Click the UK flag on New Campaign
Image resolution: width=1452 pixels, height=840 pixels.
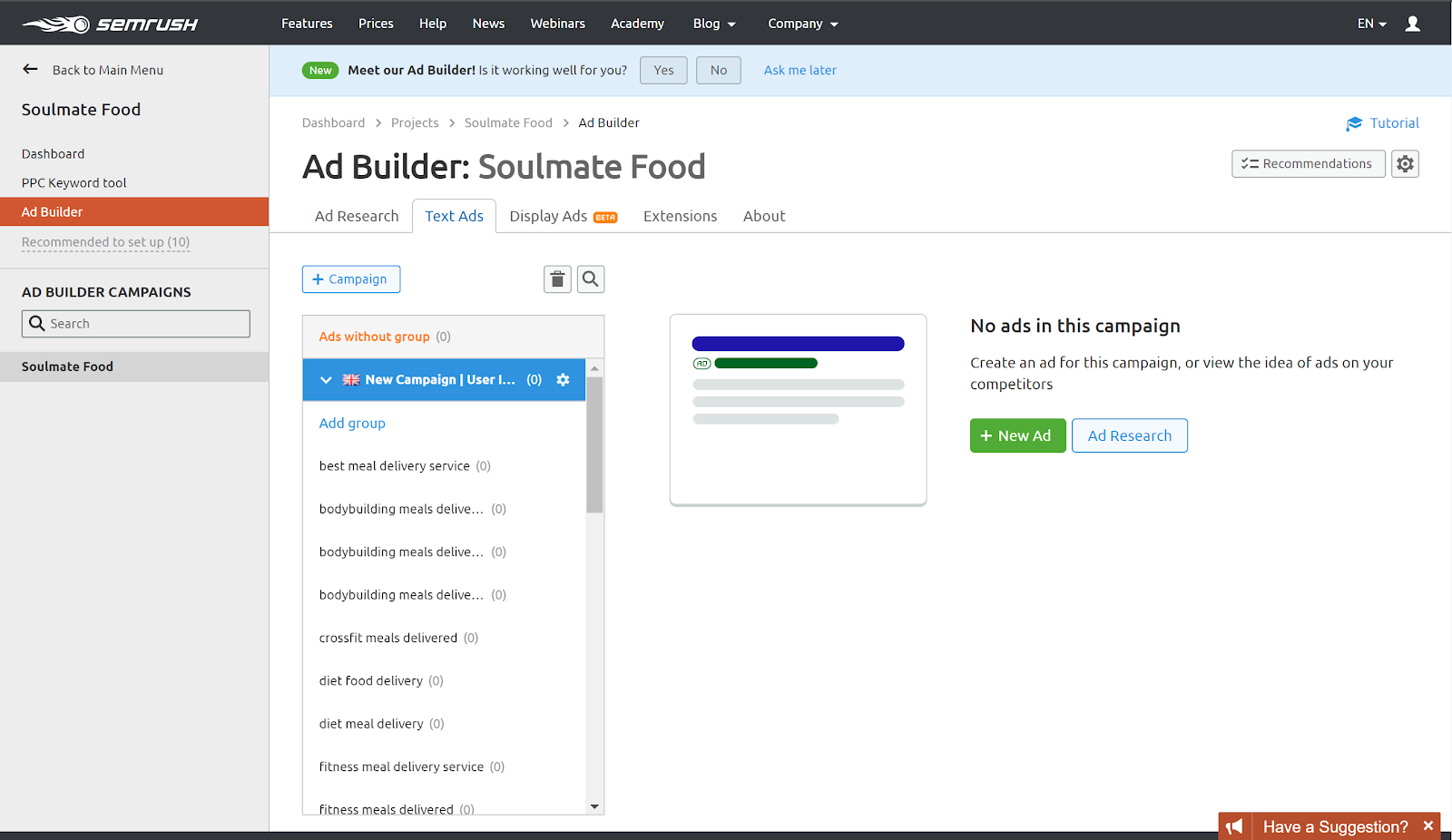coord(351,380)
